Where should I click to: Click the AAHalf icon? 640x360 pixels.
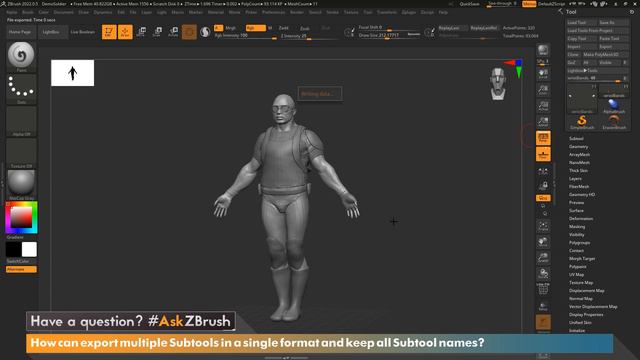click(x=543, y=122)
